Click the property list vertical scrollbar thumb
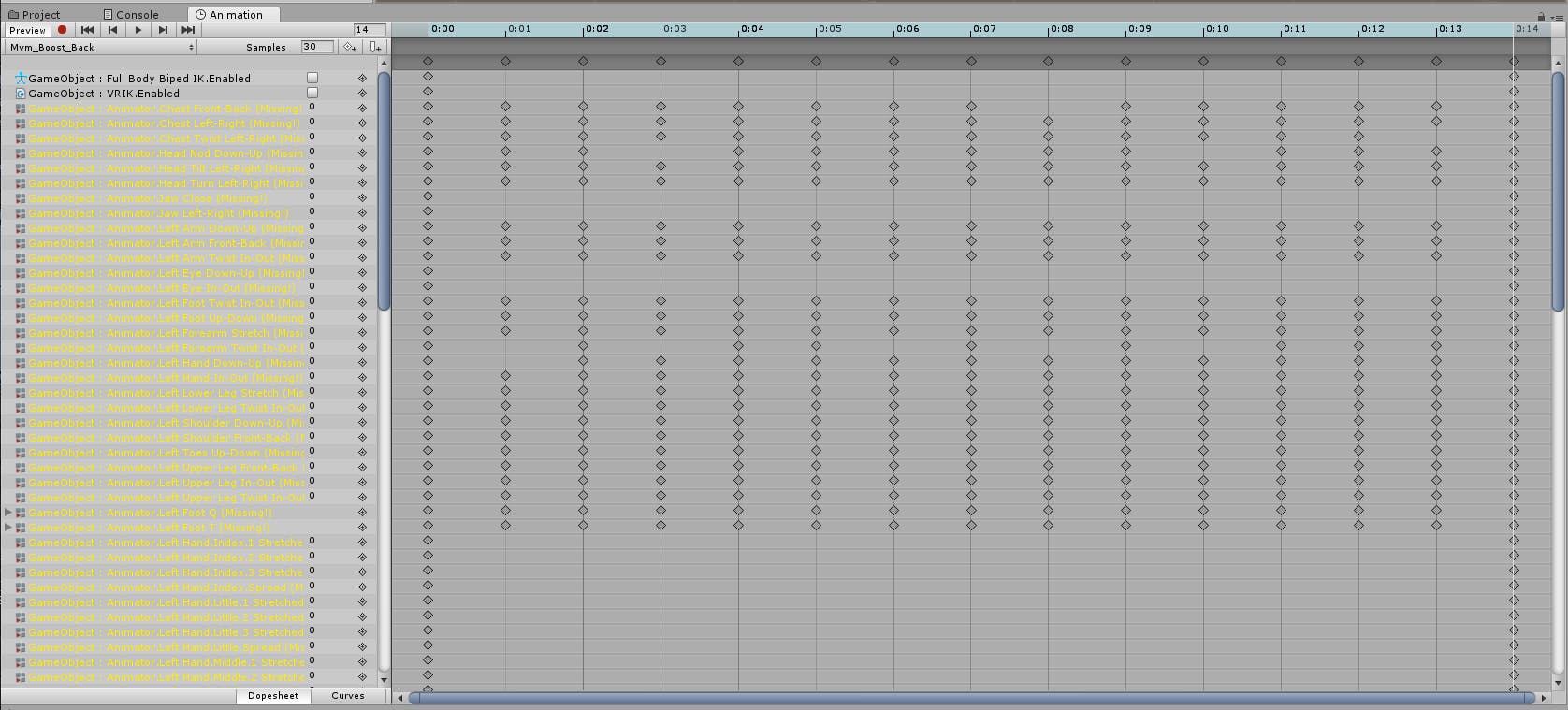Viewport: 1568px width, 710px height. click(x=384, y=190)
